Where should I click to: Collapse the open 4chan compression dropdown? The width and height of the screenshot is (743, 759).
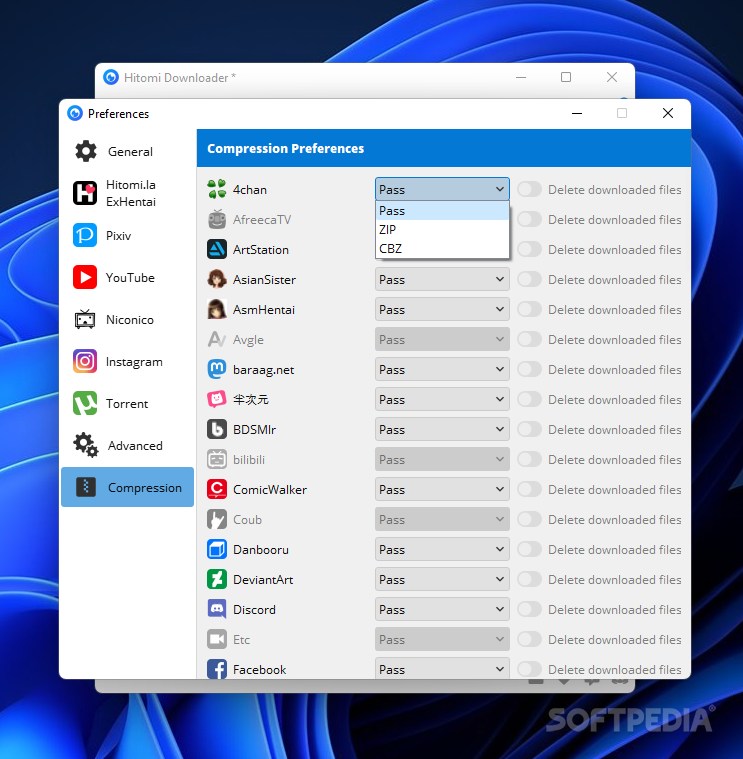click(x=442, y=189)
